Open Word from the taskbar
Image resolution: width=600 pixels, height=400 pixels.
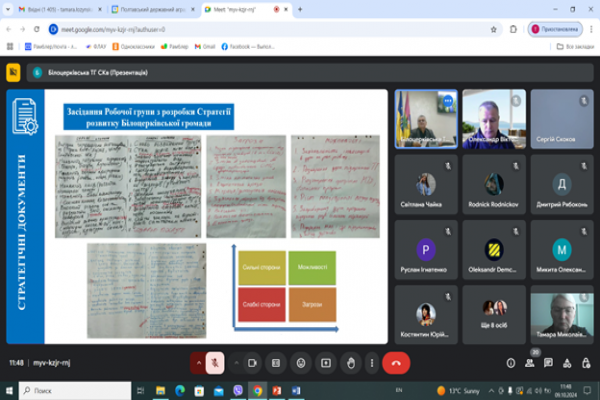(296, 390)
